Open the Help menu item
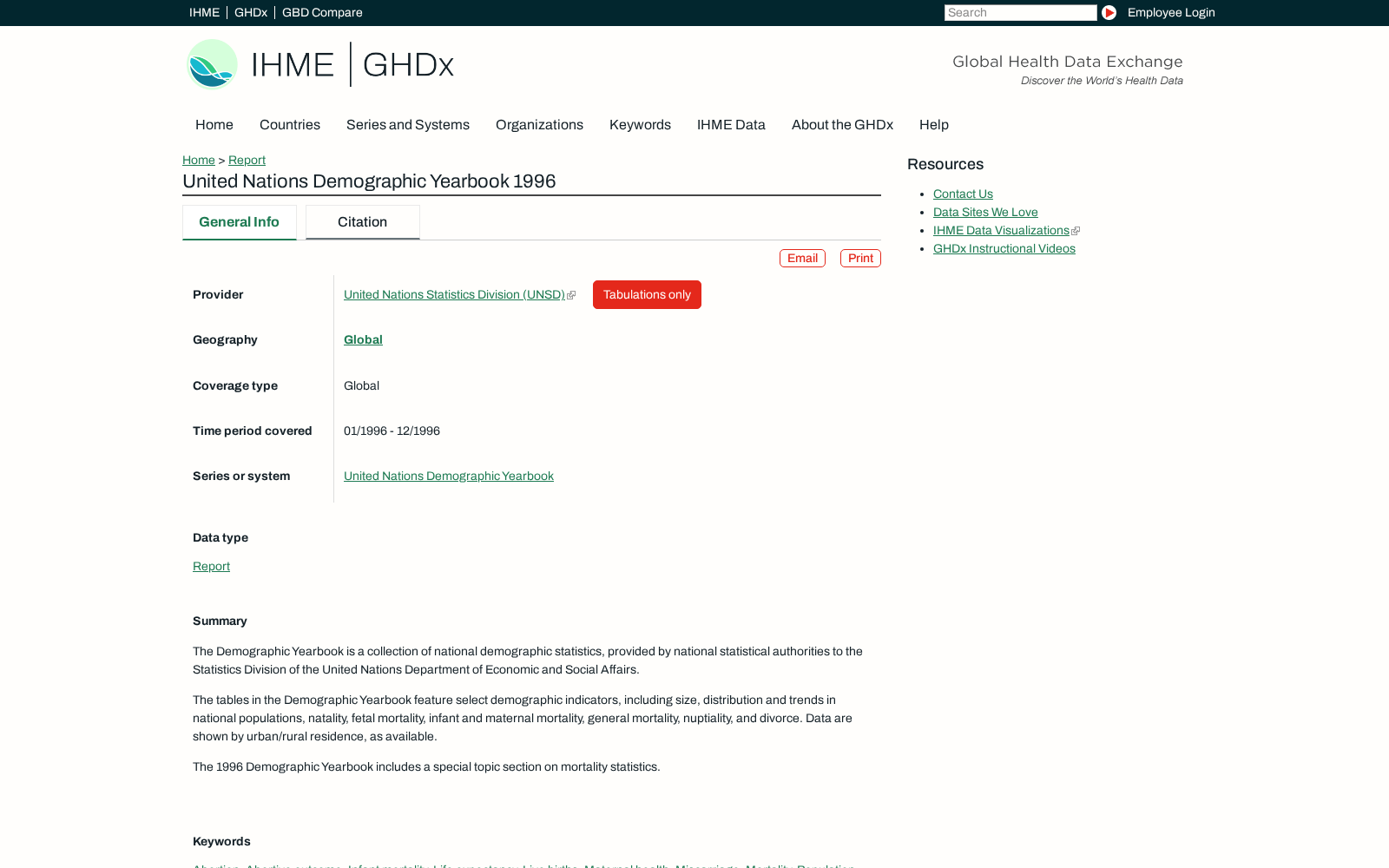 click(934, 125)
